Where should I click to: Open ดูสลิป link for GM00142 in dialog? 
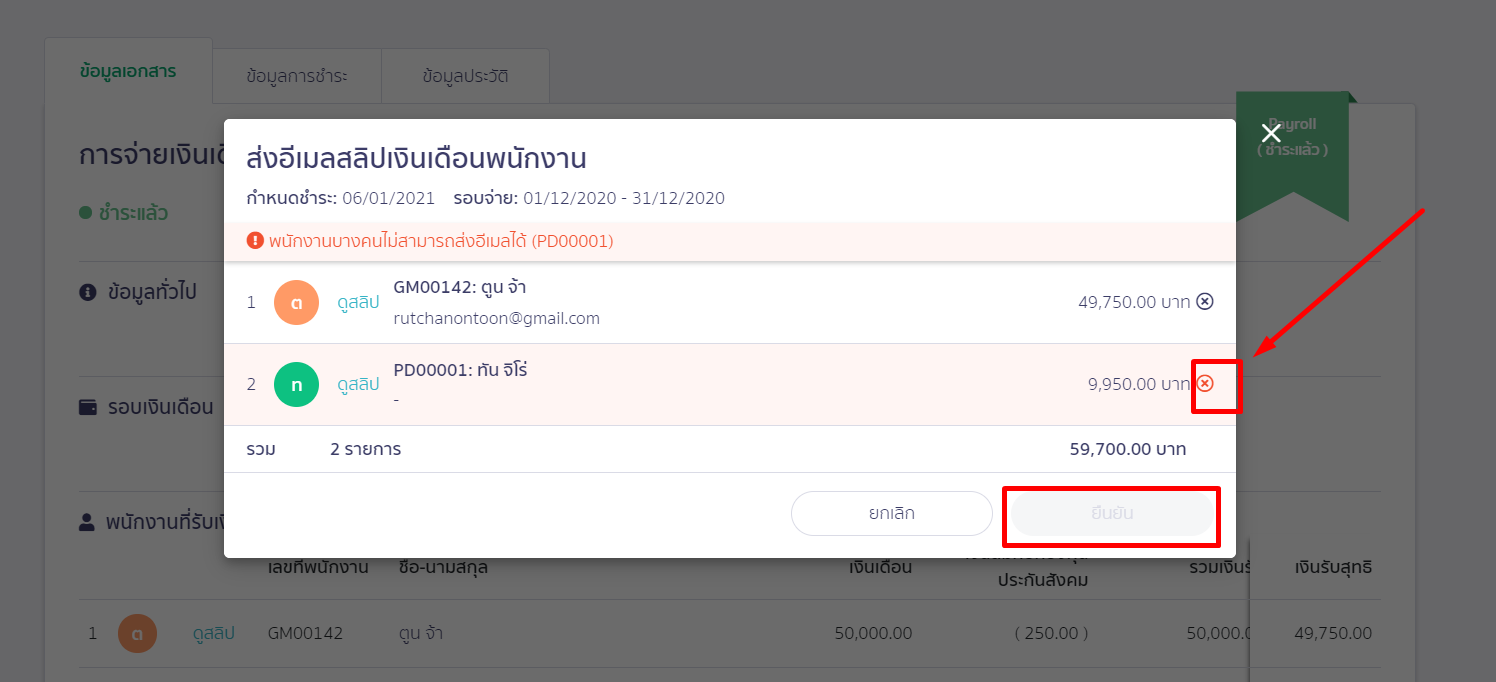point(358,302)
